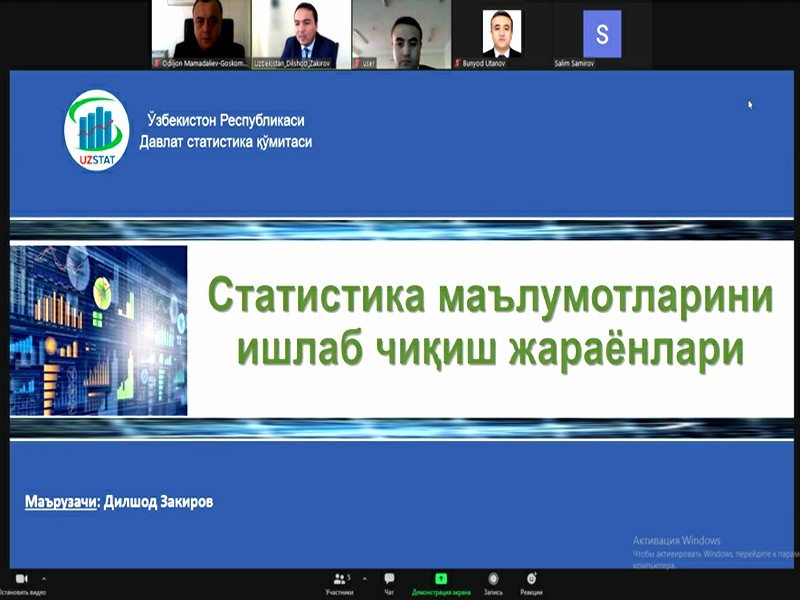Select the Чат menu item
Image resolution: width=800 pixels, height=600 pixels.
(389, 590)
